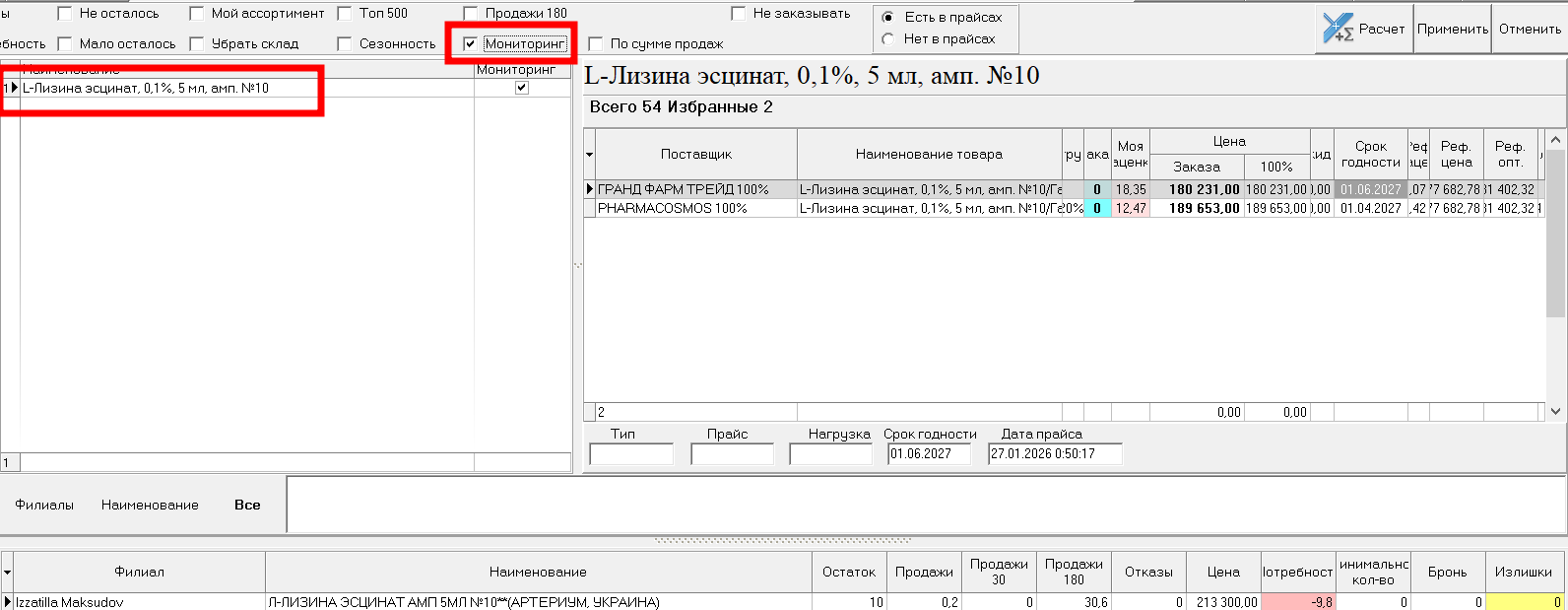Click the Мониторинг column header in left list

(x=522, y=70)
